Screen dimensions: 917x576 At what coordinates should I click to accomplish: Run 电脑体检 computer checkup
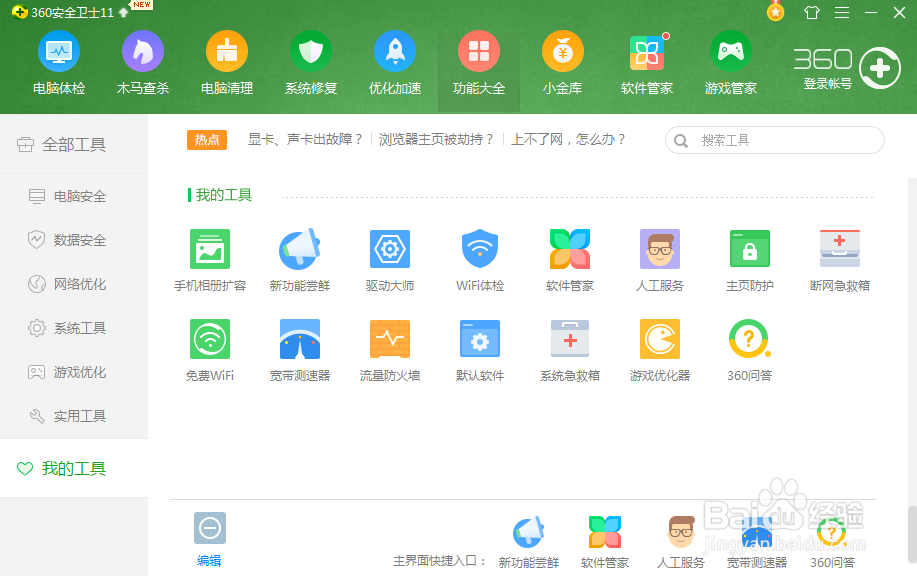(x=58, y=62)
